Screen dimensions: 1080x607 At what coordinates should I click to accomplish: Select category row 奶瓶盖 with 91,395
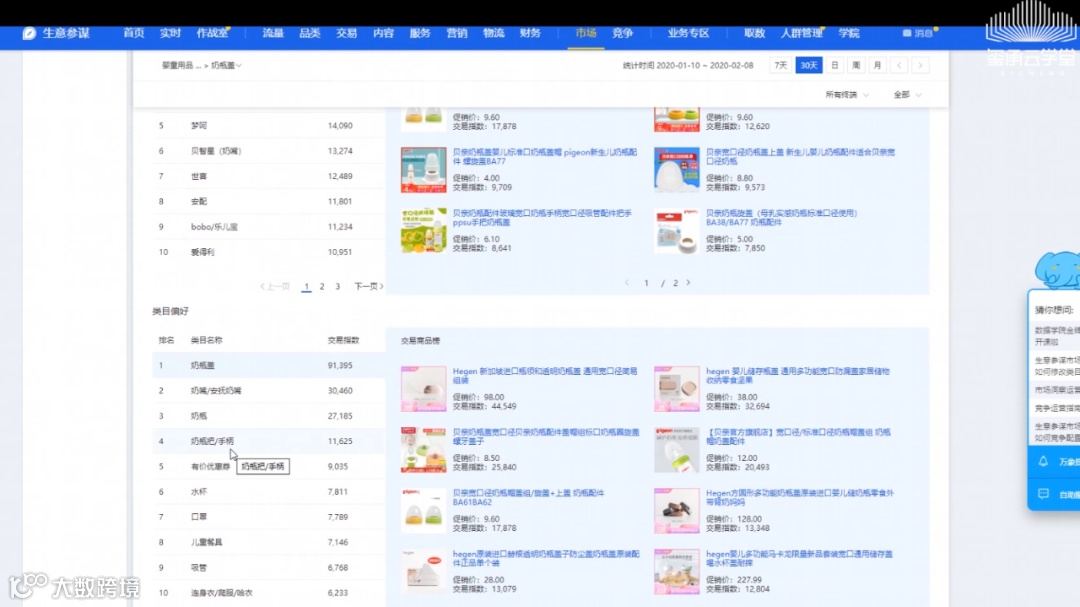(269, 365)
